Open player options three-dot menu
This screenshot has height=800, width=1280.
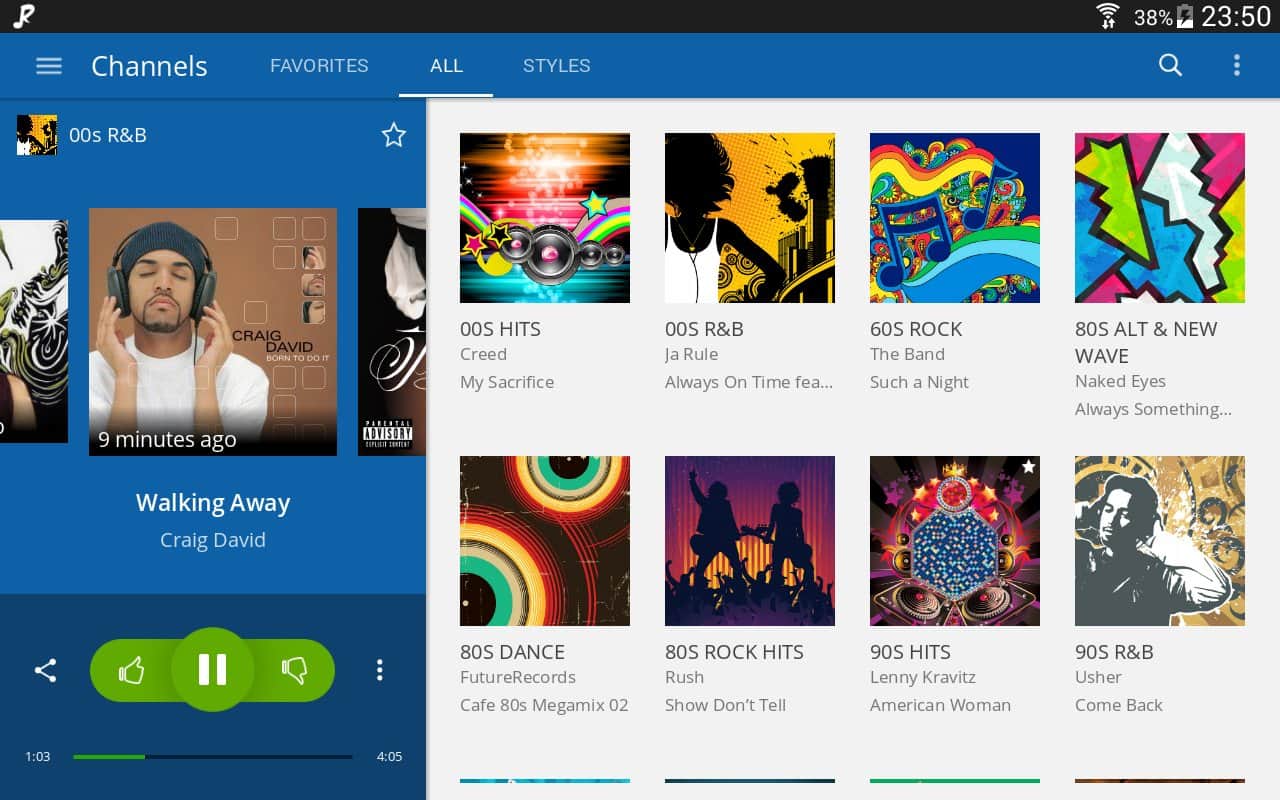coord(379,670)
